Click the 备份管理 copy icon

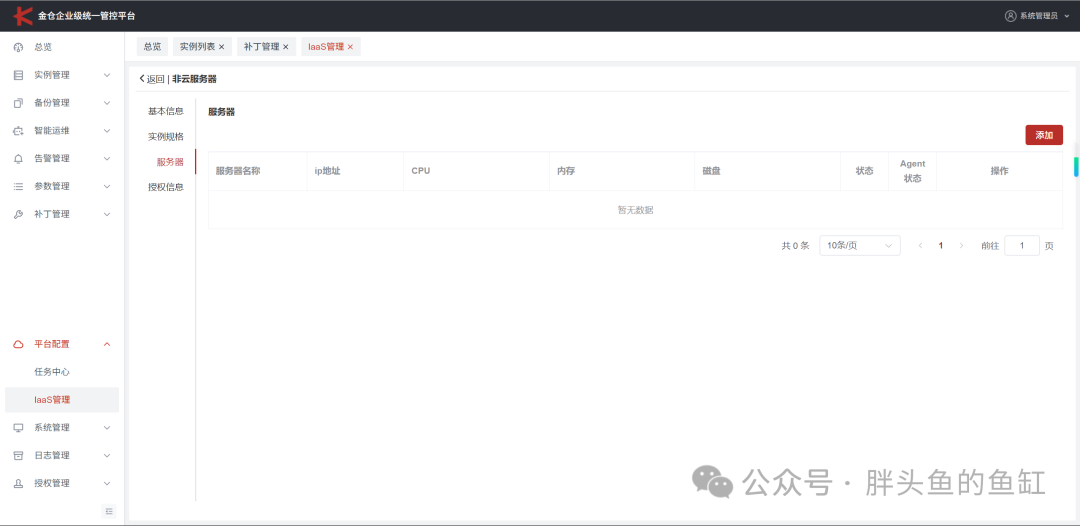pyautogui.click(x=19, y=103)
